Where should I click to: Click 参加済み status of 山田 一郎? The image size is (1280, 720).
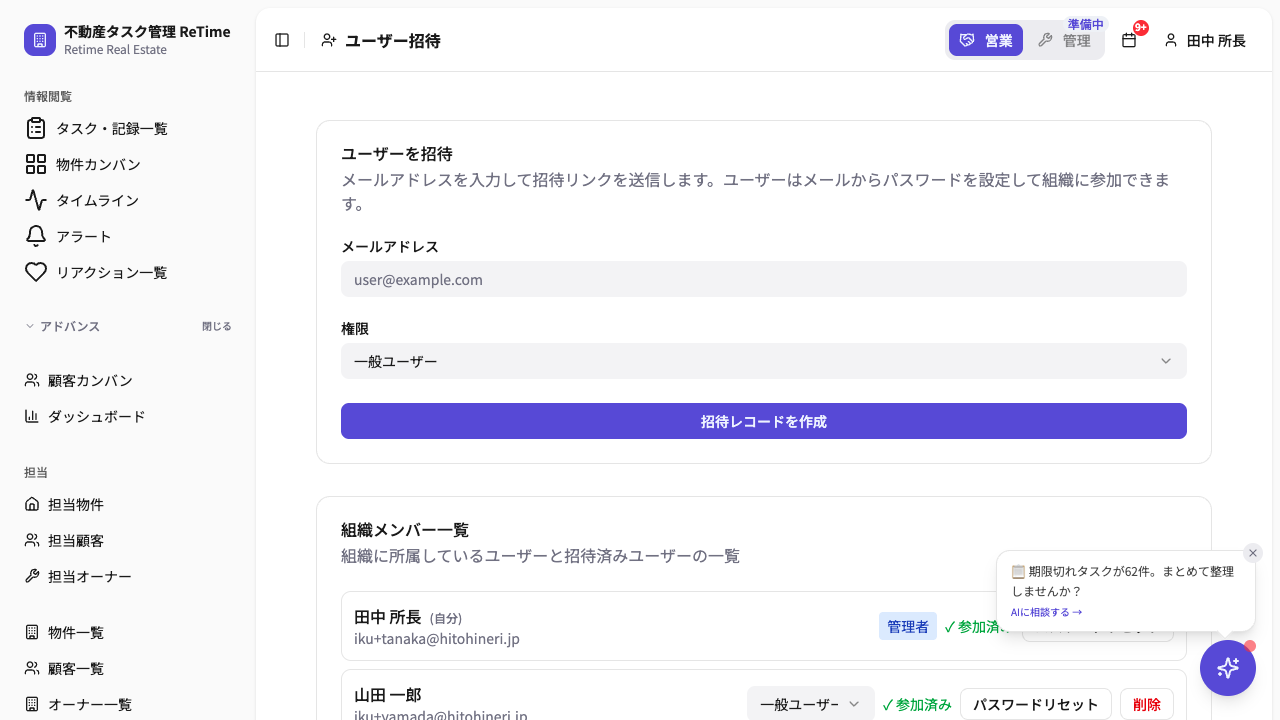917,704
